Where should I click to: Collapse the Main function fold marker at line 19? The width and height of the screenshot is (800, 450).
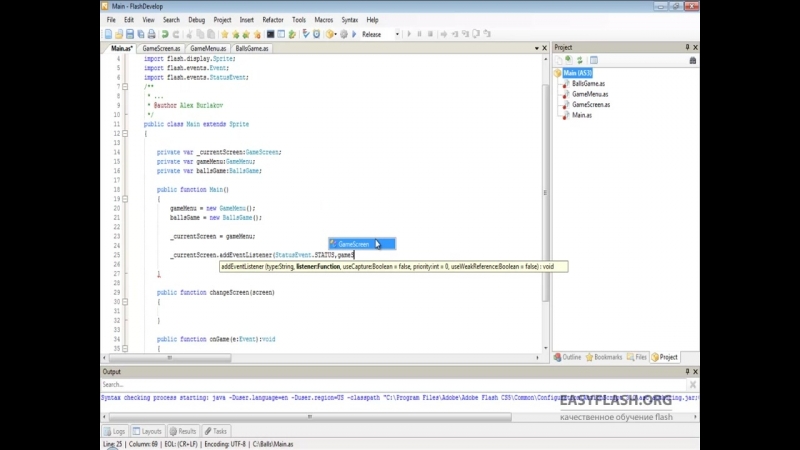coord(125,199)
